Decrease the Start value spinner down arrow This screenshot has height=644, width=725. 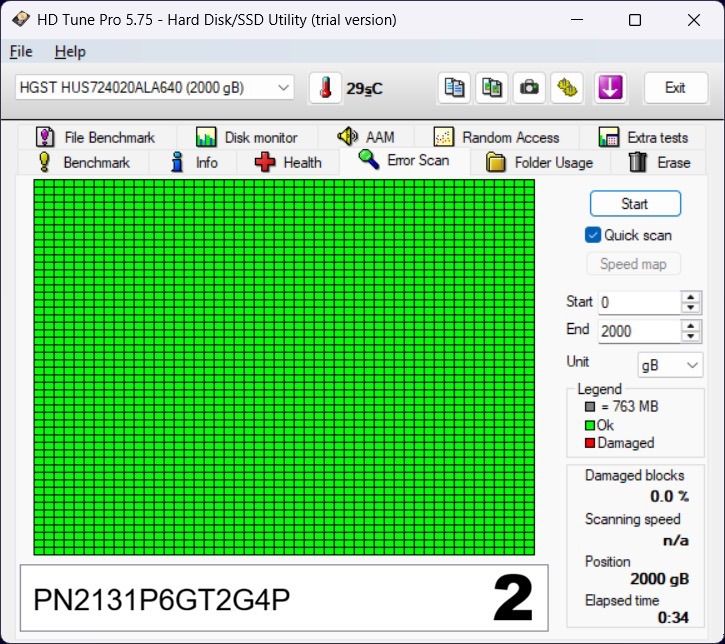tap(691, 308)
